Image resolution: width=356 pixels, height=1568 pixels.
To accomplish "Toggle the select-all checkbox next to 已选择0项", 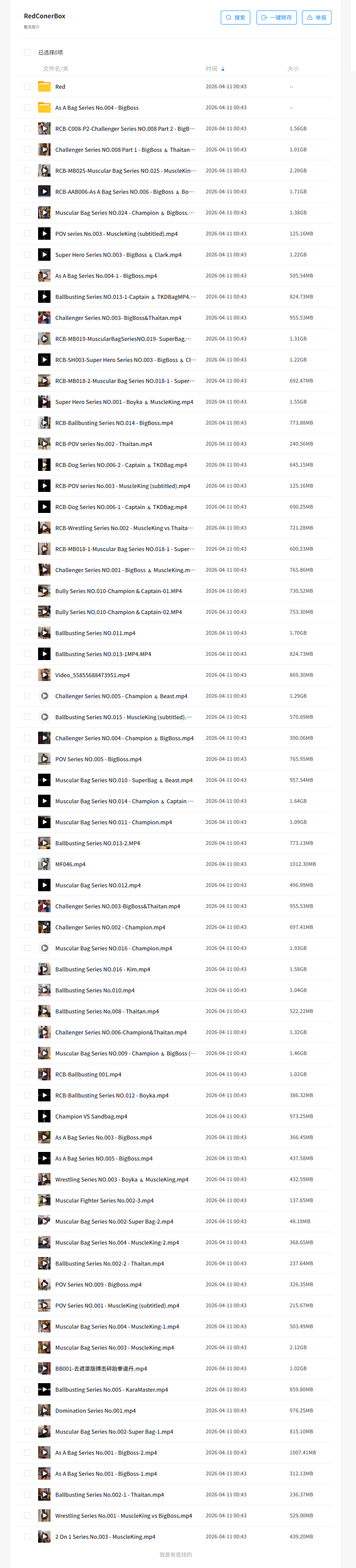I will (27, 53).
